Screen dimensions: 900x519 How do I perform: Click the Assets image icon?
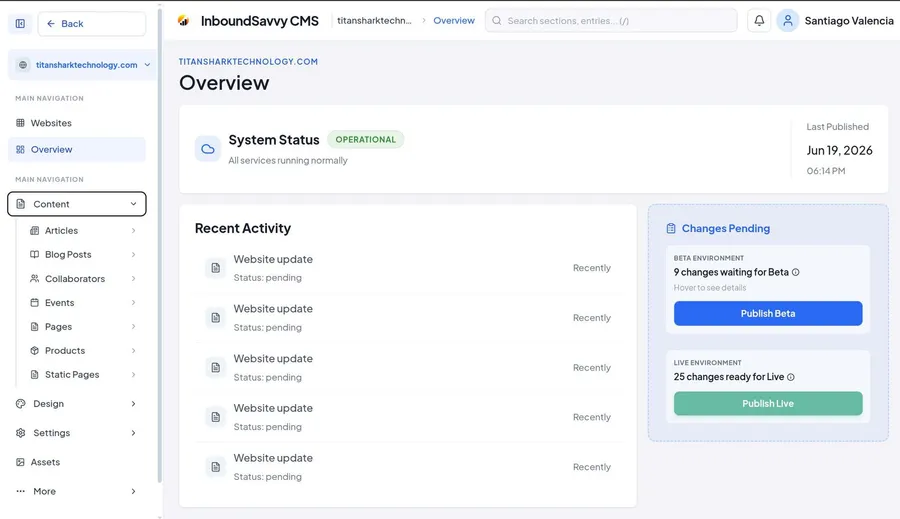pyautogui.click(x=20, y=462)
